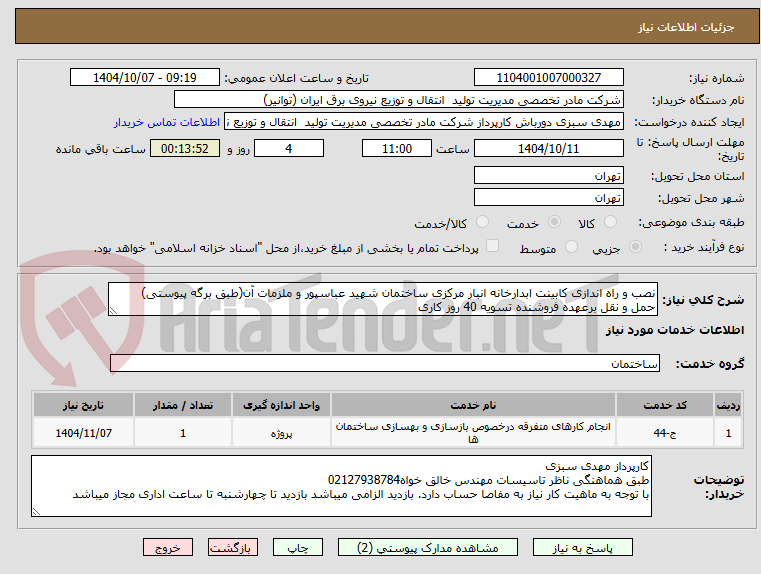
Task: Select the کالا radio button
Action: coord(610,222)
